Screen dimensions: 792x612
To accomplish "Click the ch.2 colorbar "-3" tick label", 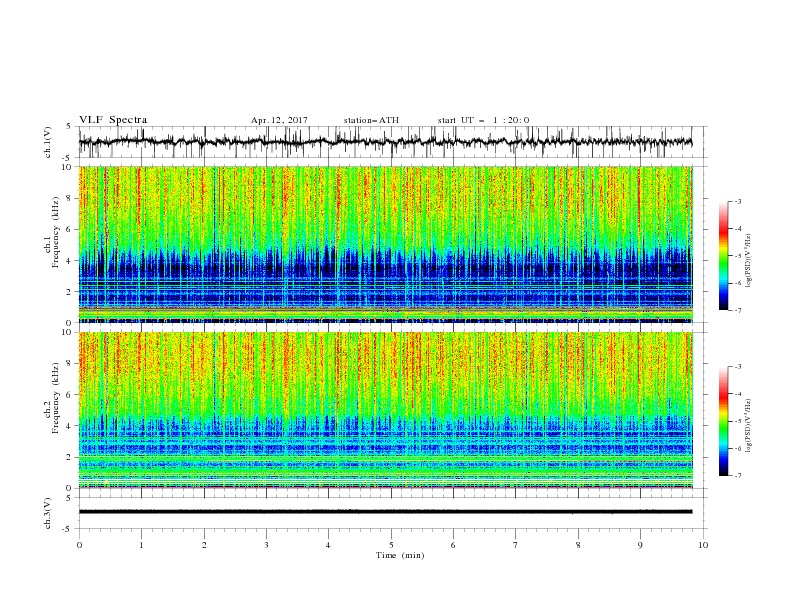I will point(738,367).
